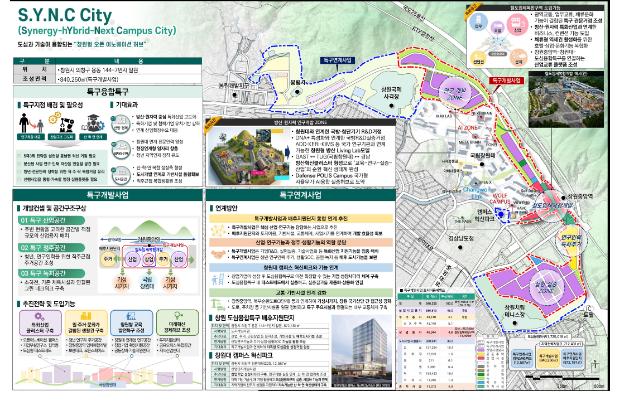Click the pink 상업 circle in top-right inset
621x397 pixels.
(x=517, y=24)
